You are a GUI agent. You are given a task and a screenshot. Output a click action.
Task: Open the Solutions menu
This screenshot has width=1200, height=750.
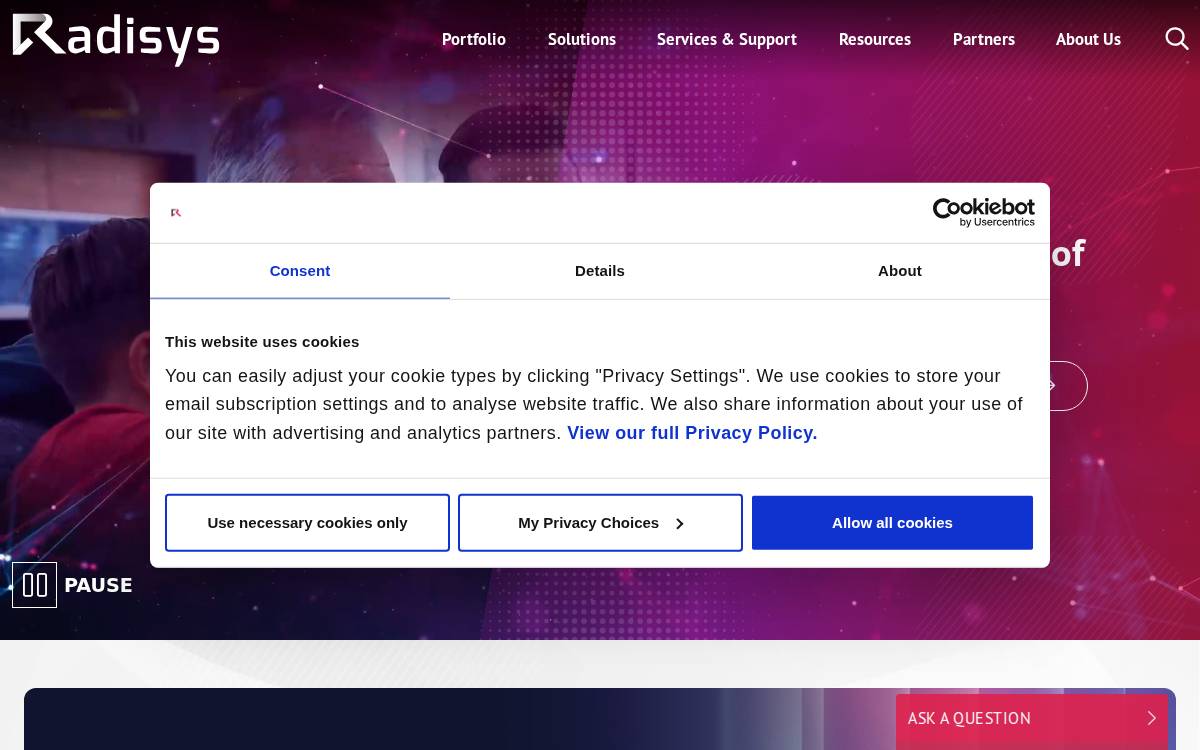pos(582,39)
